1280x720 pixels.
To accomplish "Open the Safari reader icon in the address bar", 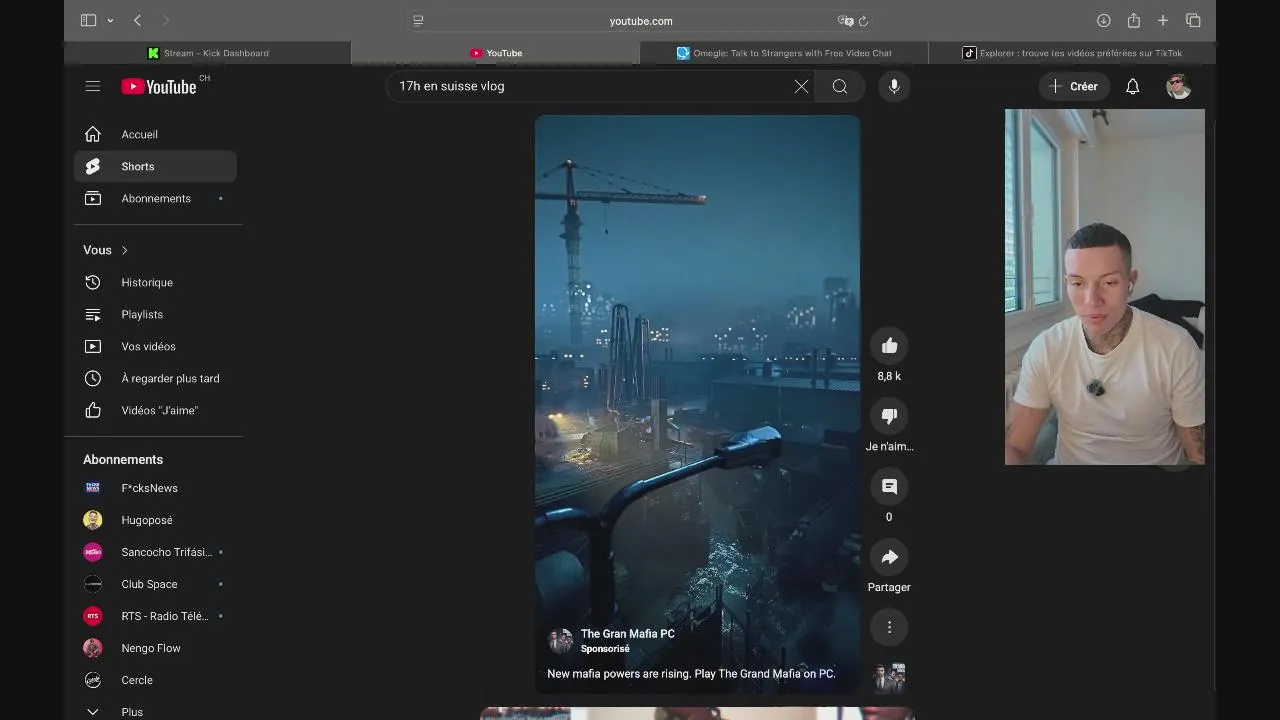I will (418, 20).
